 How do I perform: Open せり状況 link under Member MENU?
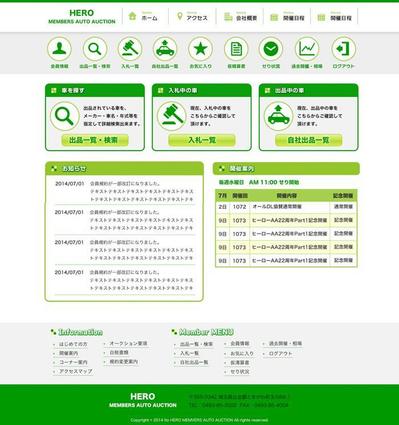click(240, 371)
